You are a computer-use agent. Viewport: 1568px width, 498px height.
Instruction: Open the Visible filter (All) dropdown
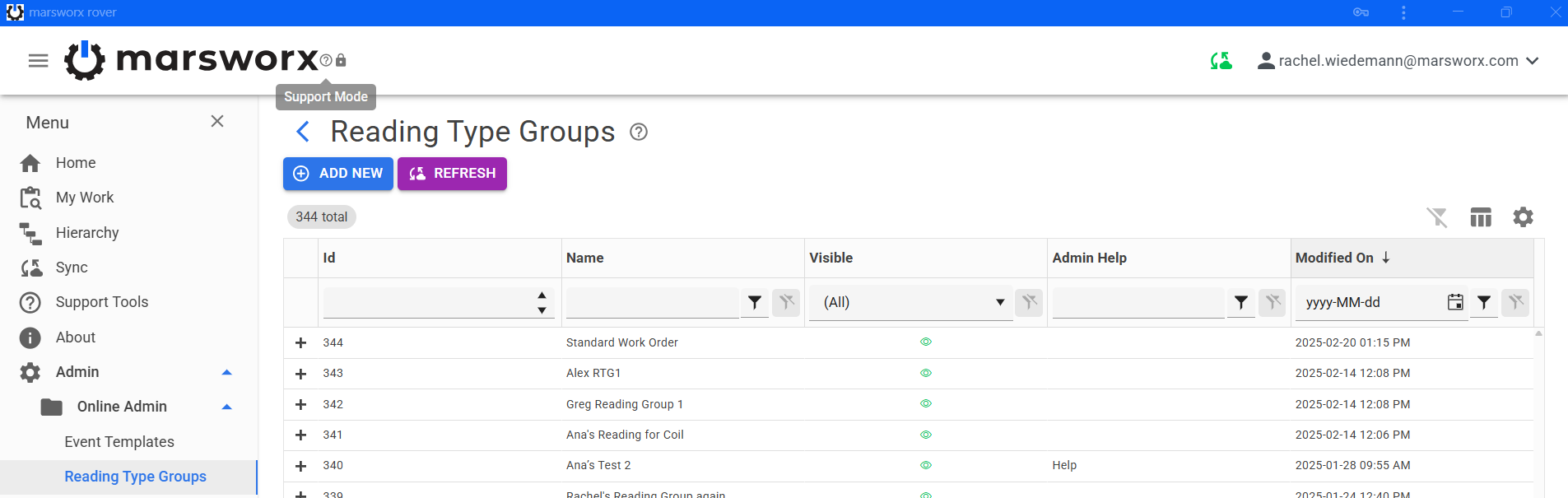911,302
